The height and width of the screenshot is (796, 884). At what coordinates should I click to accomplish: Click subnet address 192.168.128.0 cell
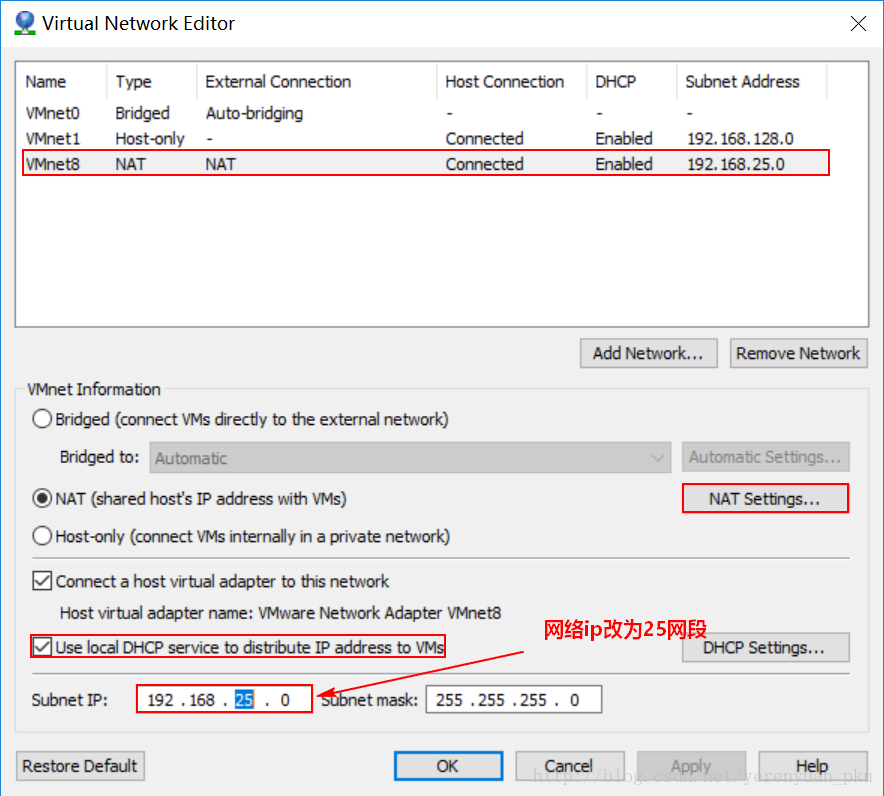(x=740, y=139)
